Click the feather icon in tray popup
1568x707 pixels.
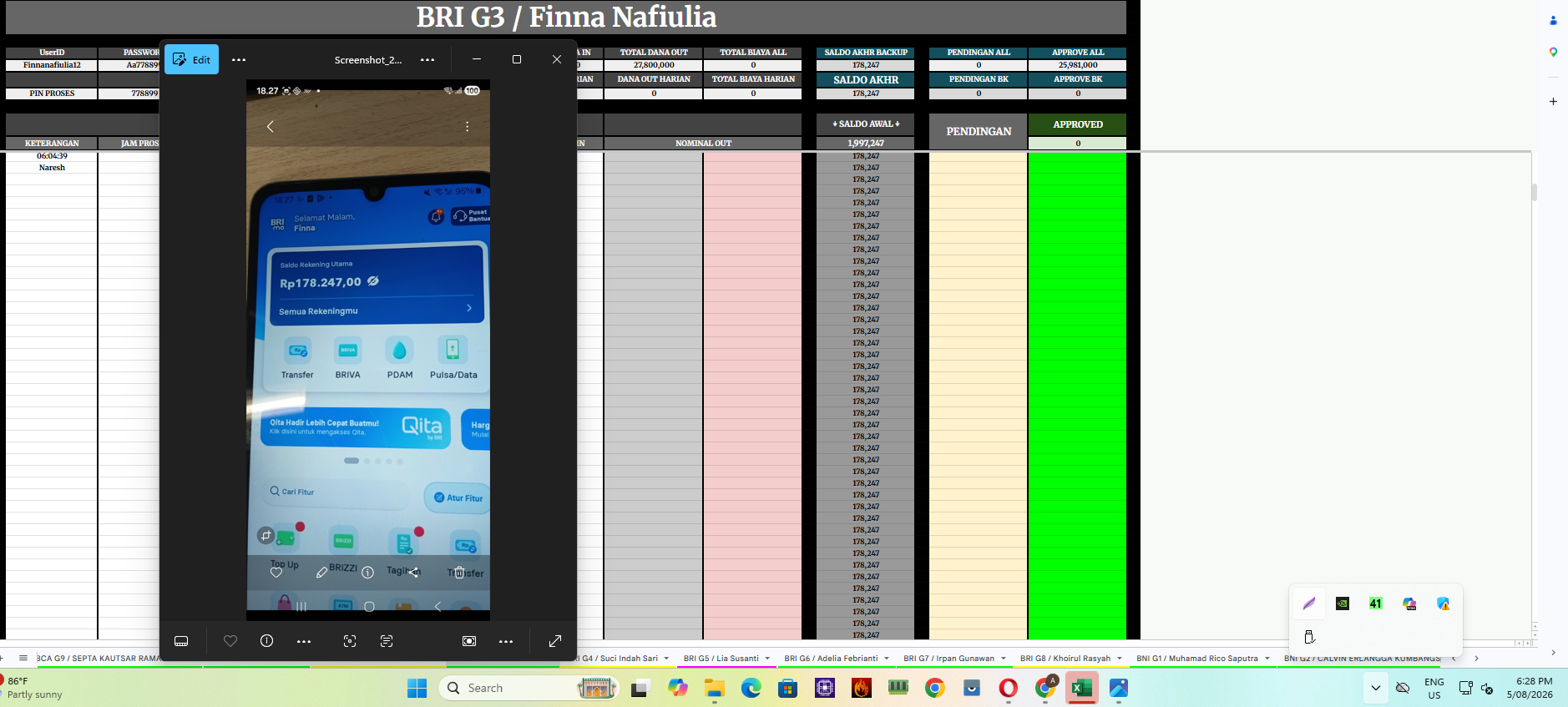tap(1309, 603)
